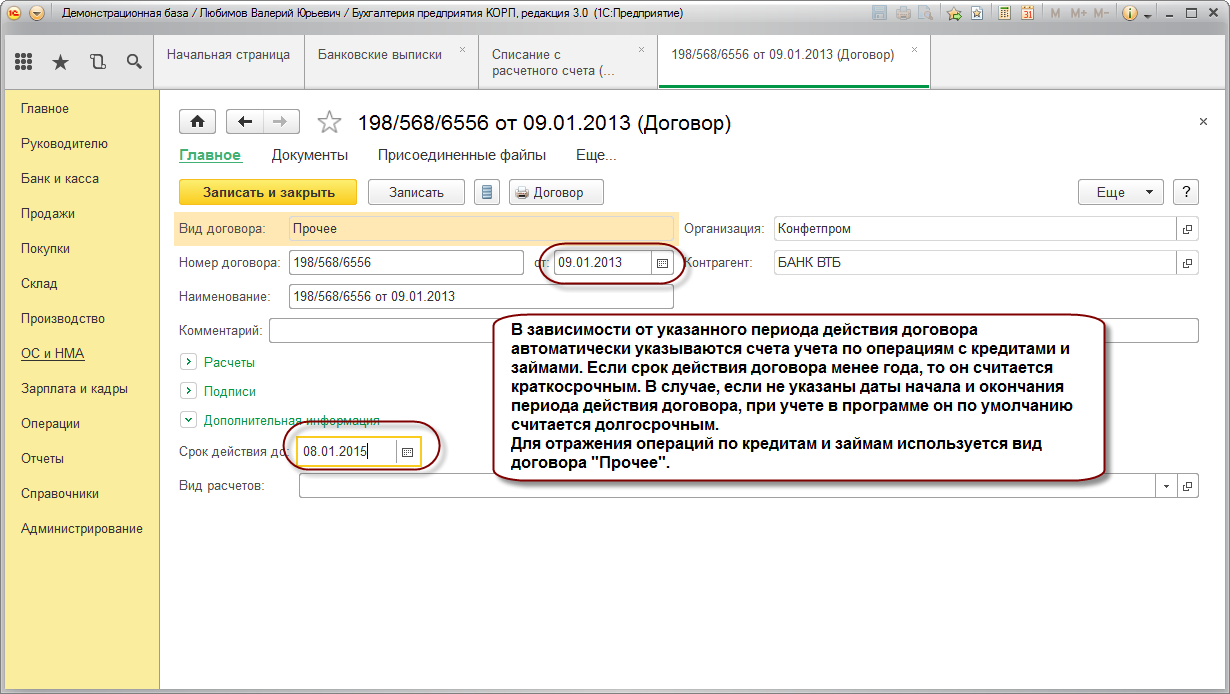Click the Номер договора input field

tap(406, 263)
